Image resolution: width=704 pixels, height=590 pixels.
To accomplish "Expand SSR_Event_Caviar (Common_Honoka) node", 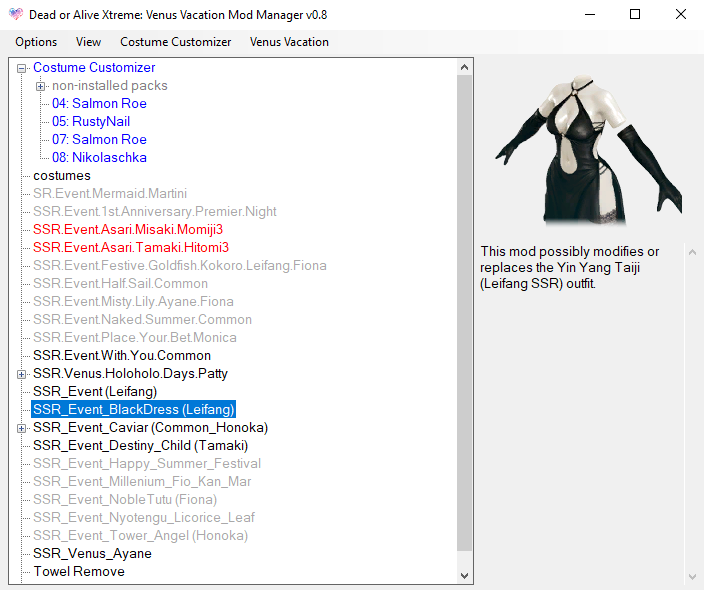I will [x=21, y=428].
